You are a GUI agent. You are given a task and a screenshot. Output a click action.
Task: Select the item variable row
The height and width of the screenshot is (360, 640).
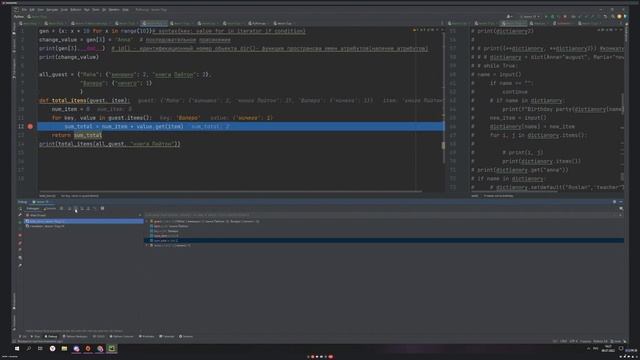pyautogui.click(x=384, y=226)
